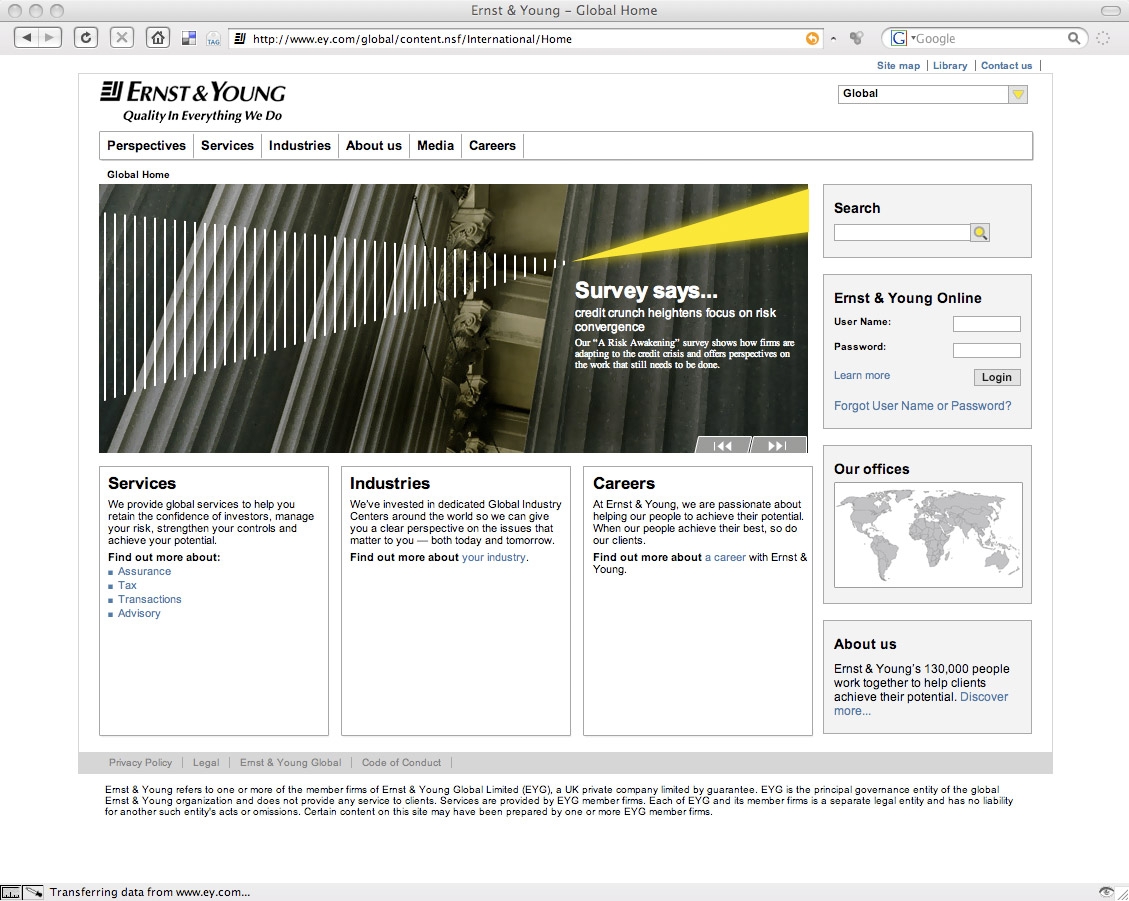The width and height of the screenshot is (1129, 901).
Task: Open Forgot User Name or Password link
Action: click(922, 405)
